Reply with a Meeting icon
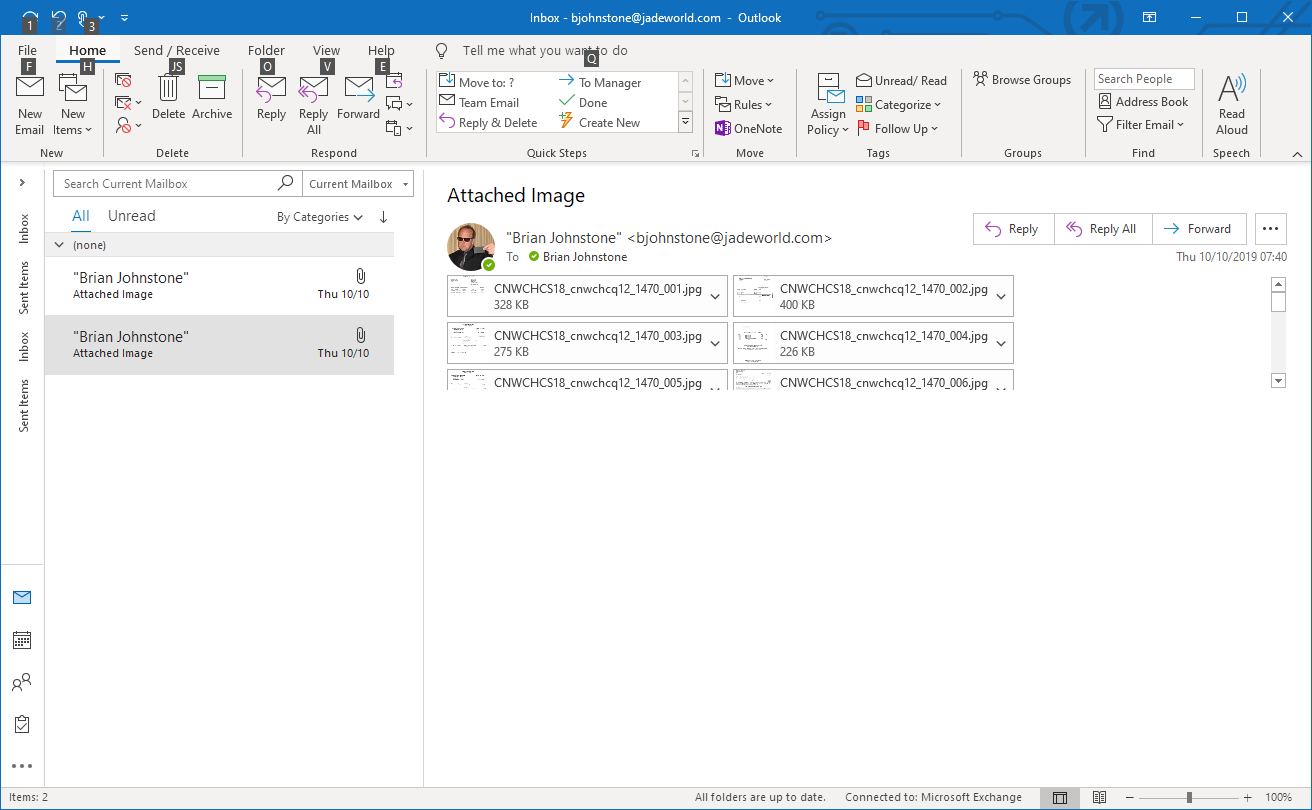 (x=394, y=81)
